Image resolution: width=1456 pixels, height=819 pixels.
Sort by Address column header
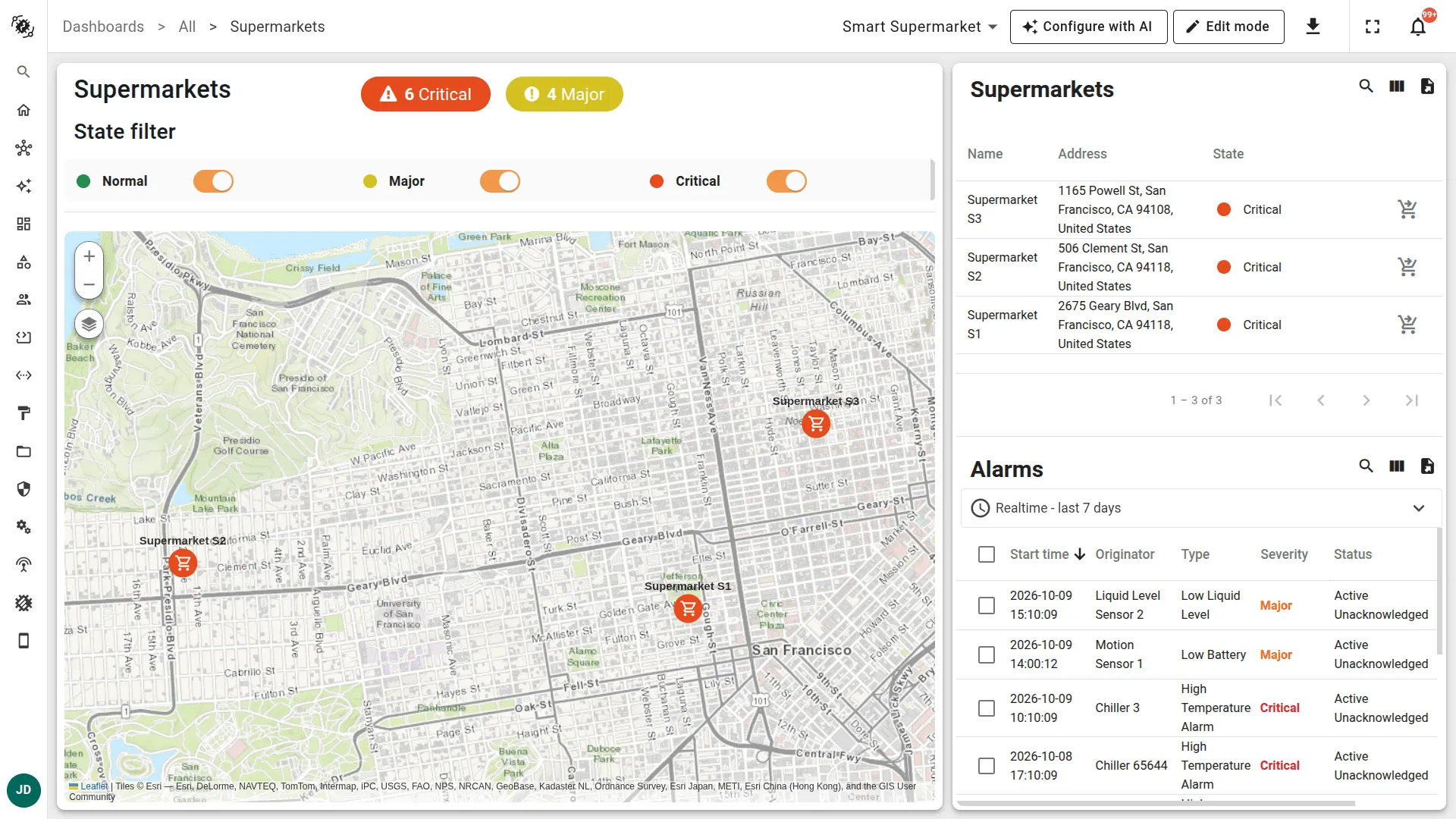coord(1082,154)
